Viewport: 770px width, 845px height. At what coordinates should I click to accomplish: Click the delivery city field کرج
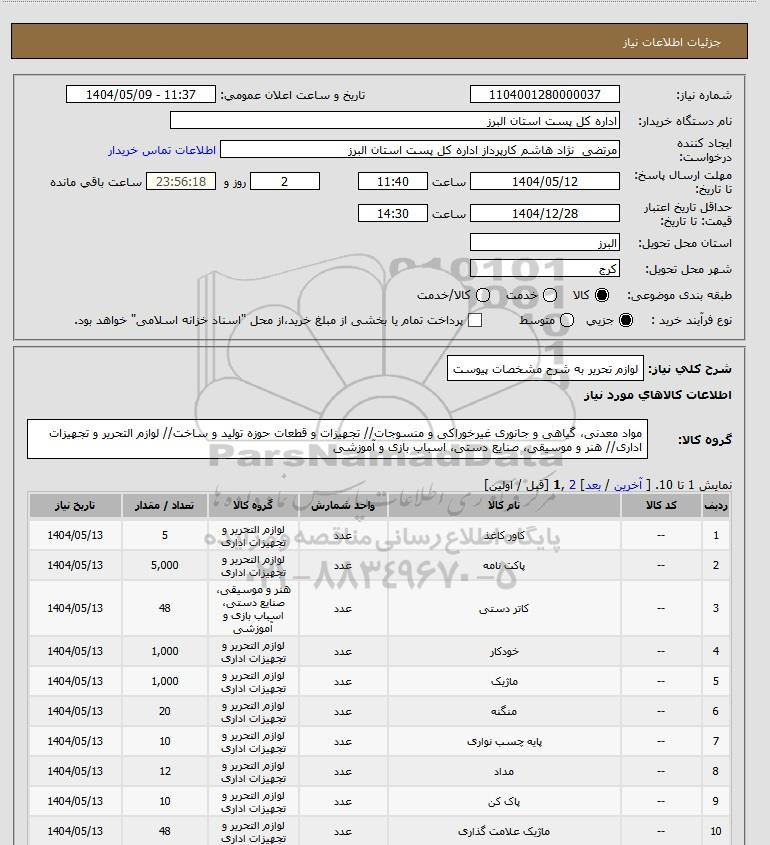tap(545, 268)
